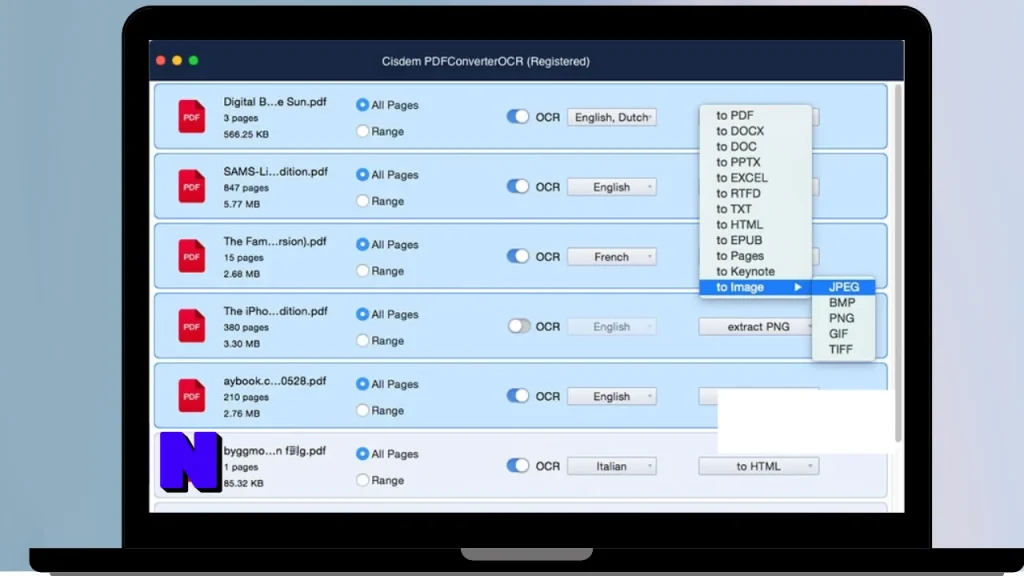This screenshot has width=1024, height=576.
Task: Choose to PDF from format menu
Action: tap(755, 116)
